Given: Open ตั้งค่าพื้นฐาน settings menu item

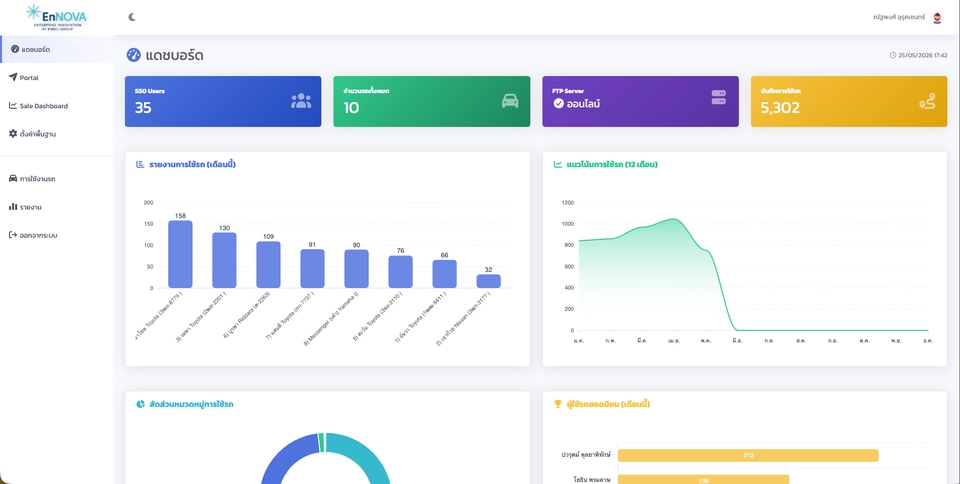Looking at the screenshot, I should [56, 134].
